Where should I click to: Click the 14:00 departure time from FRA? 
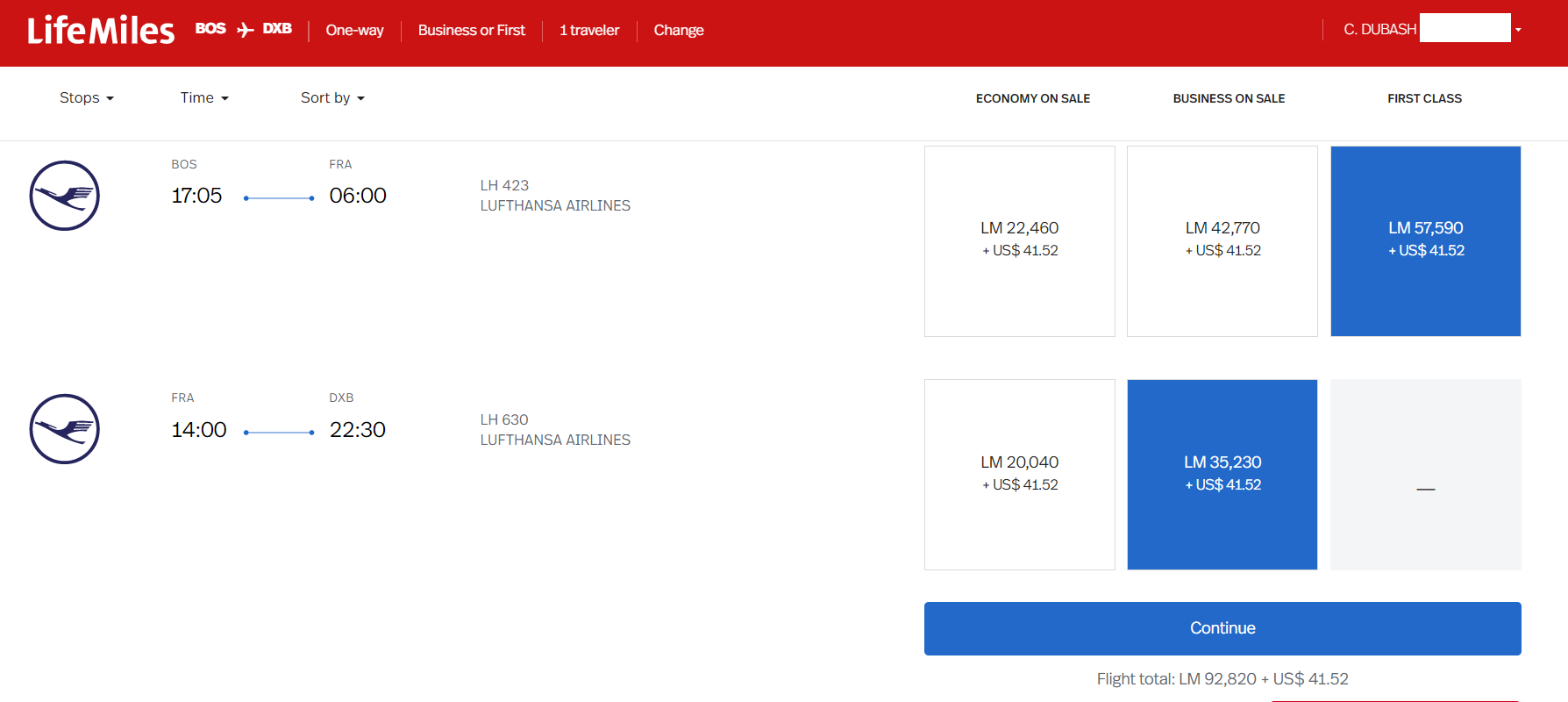(199, 430)
